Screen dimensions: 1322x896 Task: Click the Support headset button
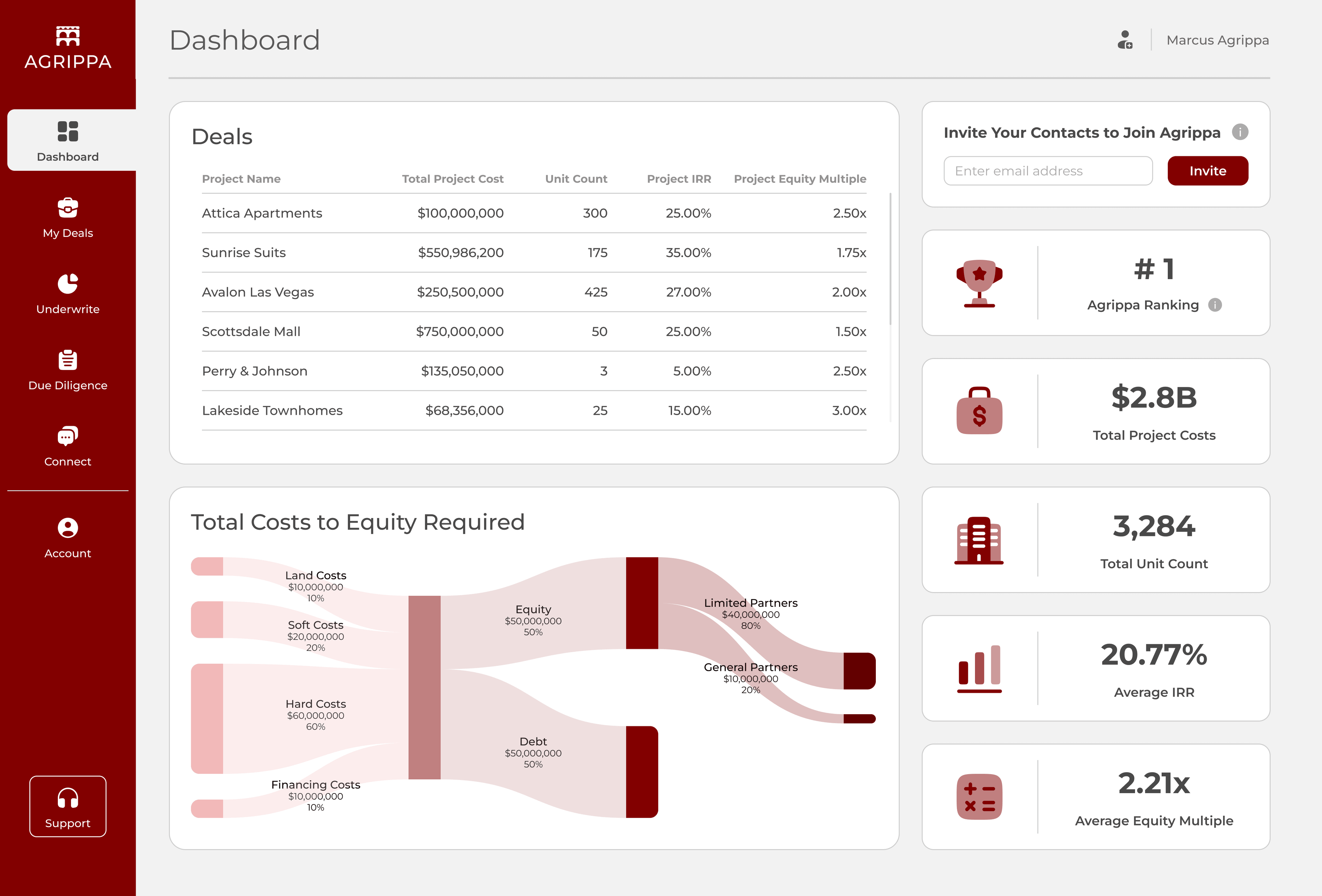[x=68, y=806]
